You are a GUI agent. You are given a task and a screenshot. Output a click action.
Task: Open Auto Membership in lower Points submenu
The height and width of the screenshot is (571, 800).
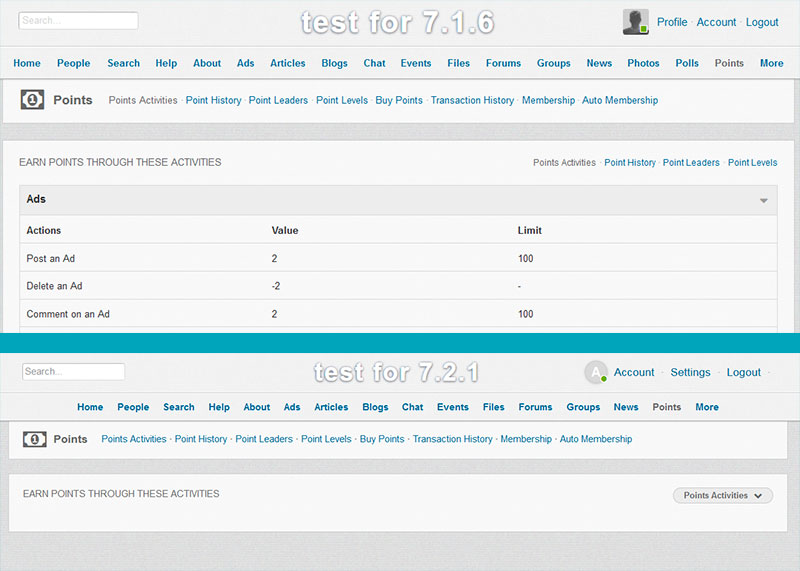tap(596, 439)
